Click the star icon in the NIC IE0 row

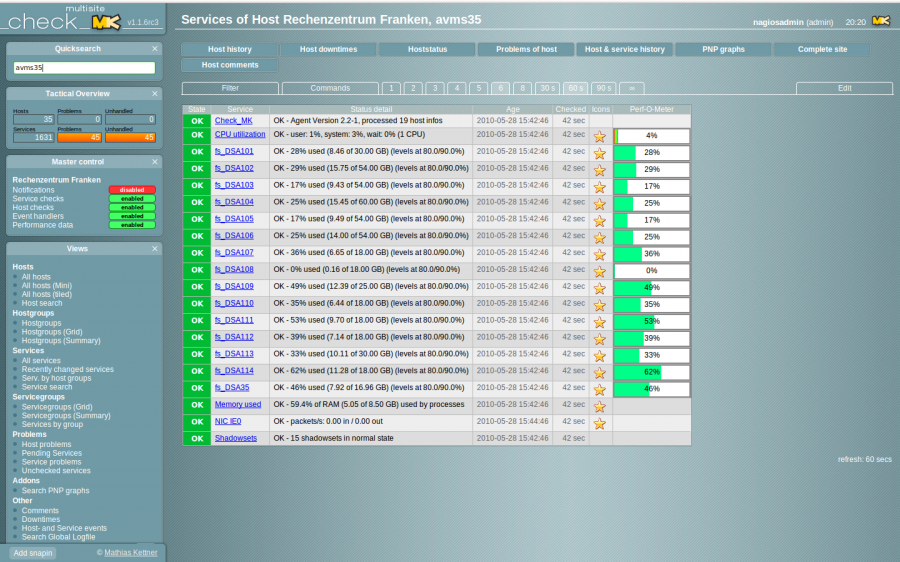(x=600, y=423)
